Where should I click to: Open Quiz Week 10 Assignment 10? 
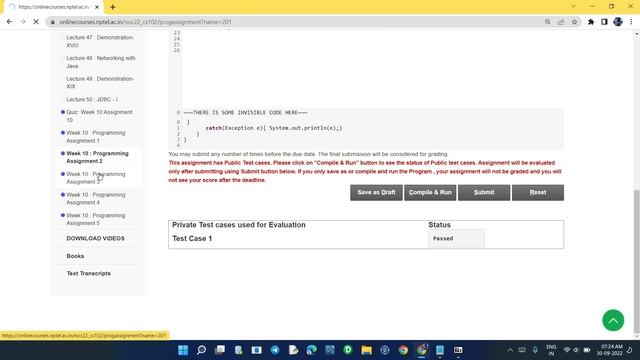point(99,116)
